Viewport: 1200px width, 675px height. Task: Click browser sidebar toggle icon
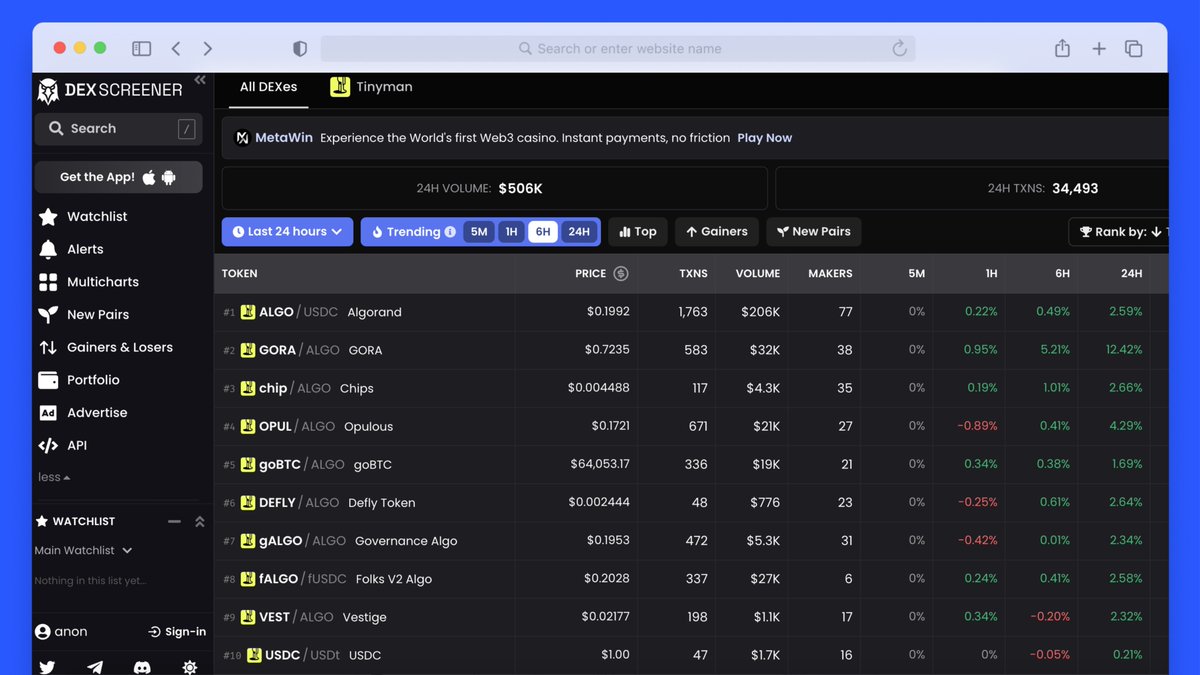[x=142, y=48]
